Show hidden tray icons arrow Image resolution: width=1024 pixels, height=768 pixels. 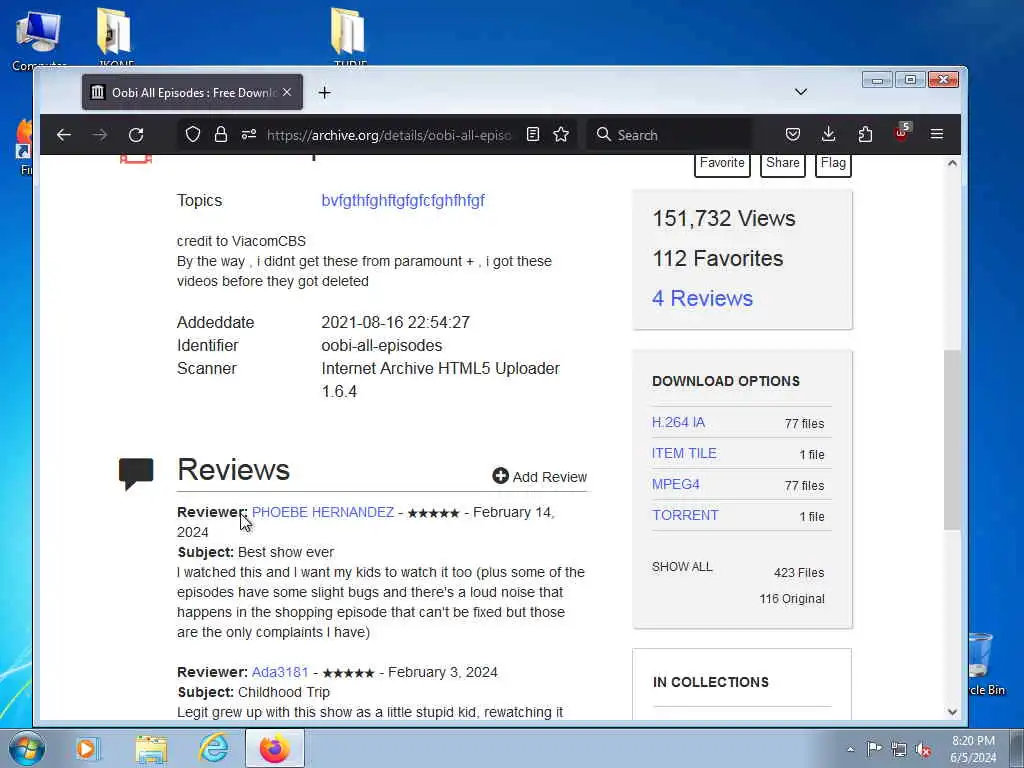tap(850, 750)
